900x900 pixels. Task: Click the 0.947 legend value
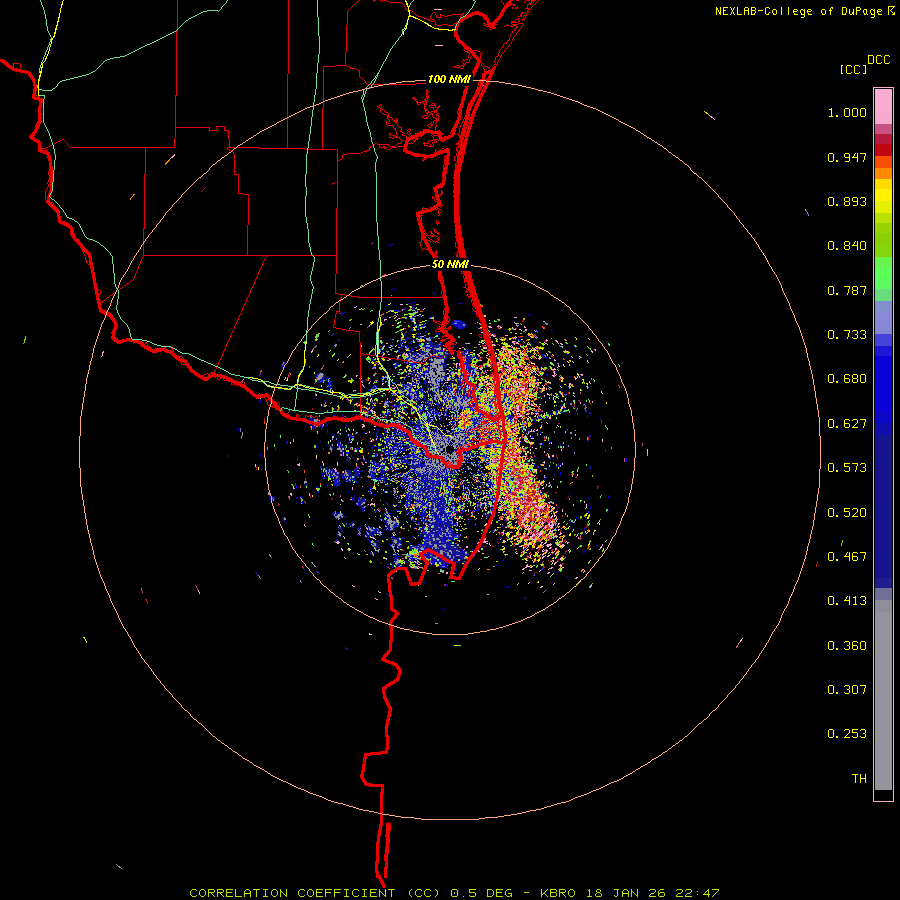pos(847,157)
